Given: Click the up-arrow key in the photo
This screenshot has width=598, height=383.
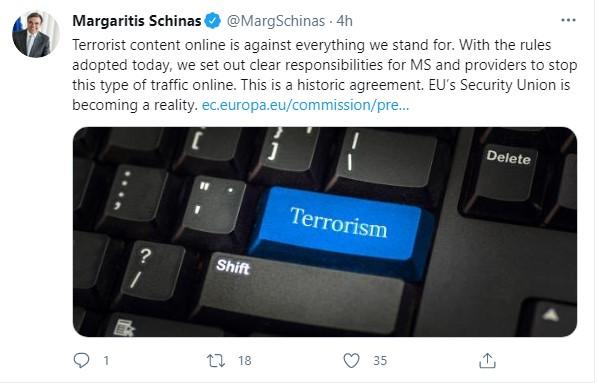Looking at the screenshot, I should pos(550,317).
